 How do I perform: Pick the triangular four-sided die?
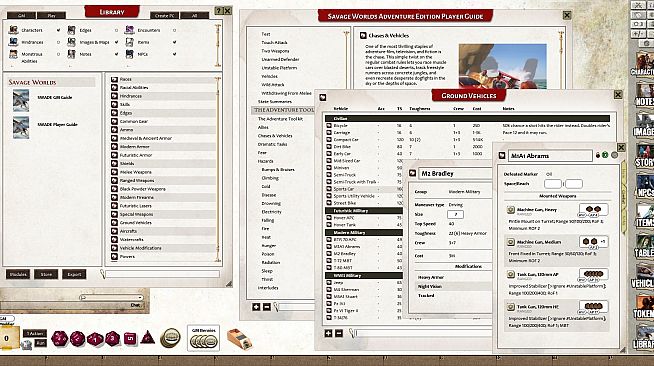click(147, 337)
